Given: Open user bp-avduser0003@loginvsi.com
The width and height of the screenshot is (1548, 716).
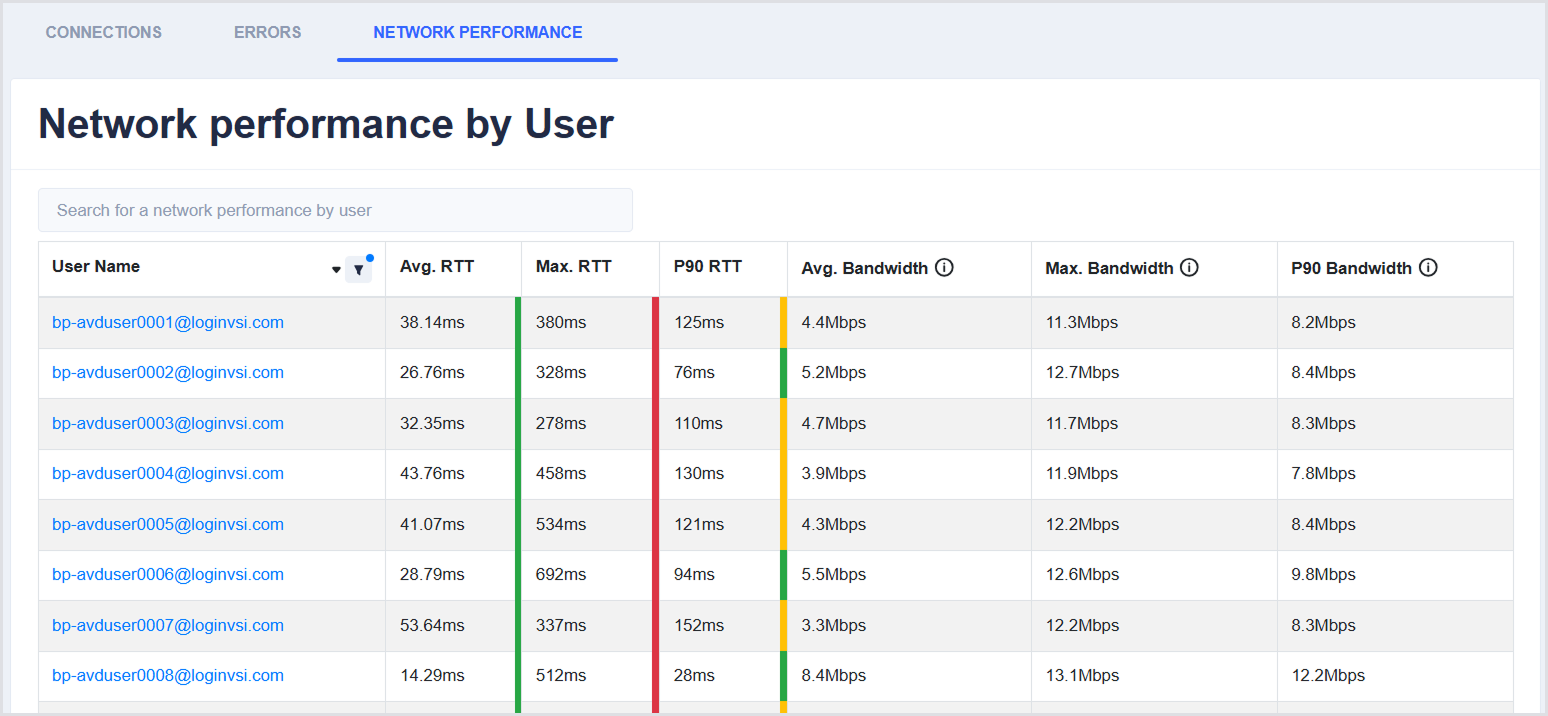Looking at the screenshot, I should tap(168, 423).
